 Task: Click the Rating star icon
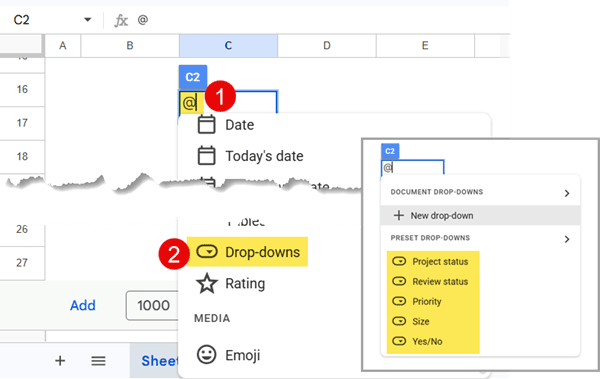coord(207,283)
